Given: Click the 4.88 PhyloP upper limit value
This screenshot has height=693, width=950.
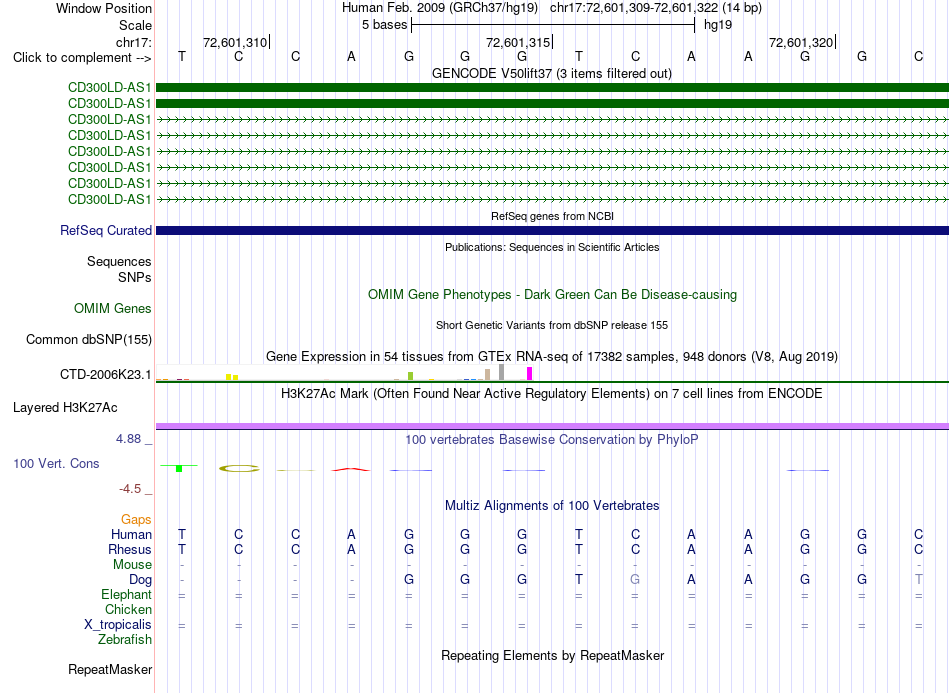Looking at the screenshot, I should pyautogui.click(x=128, y=439).
